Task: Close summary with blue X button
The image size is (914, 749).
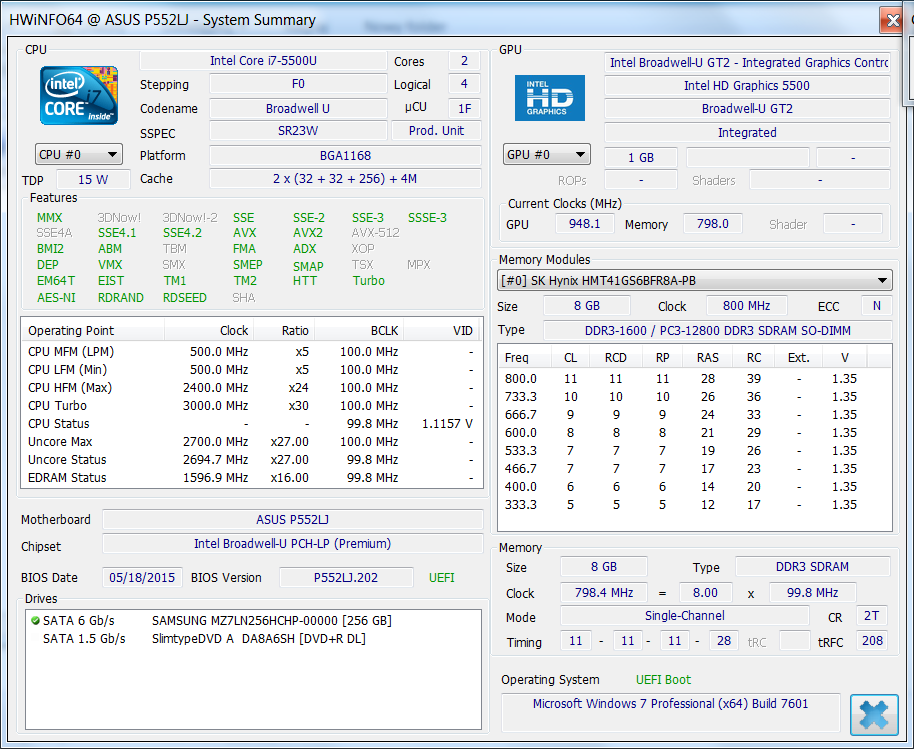Action: [874, 715]
